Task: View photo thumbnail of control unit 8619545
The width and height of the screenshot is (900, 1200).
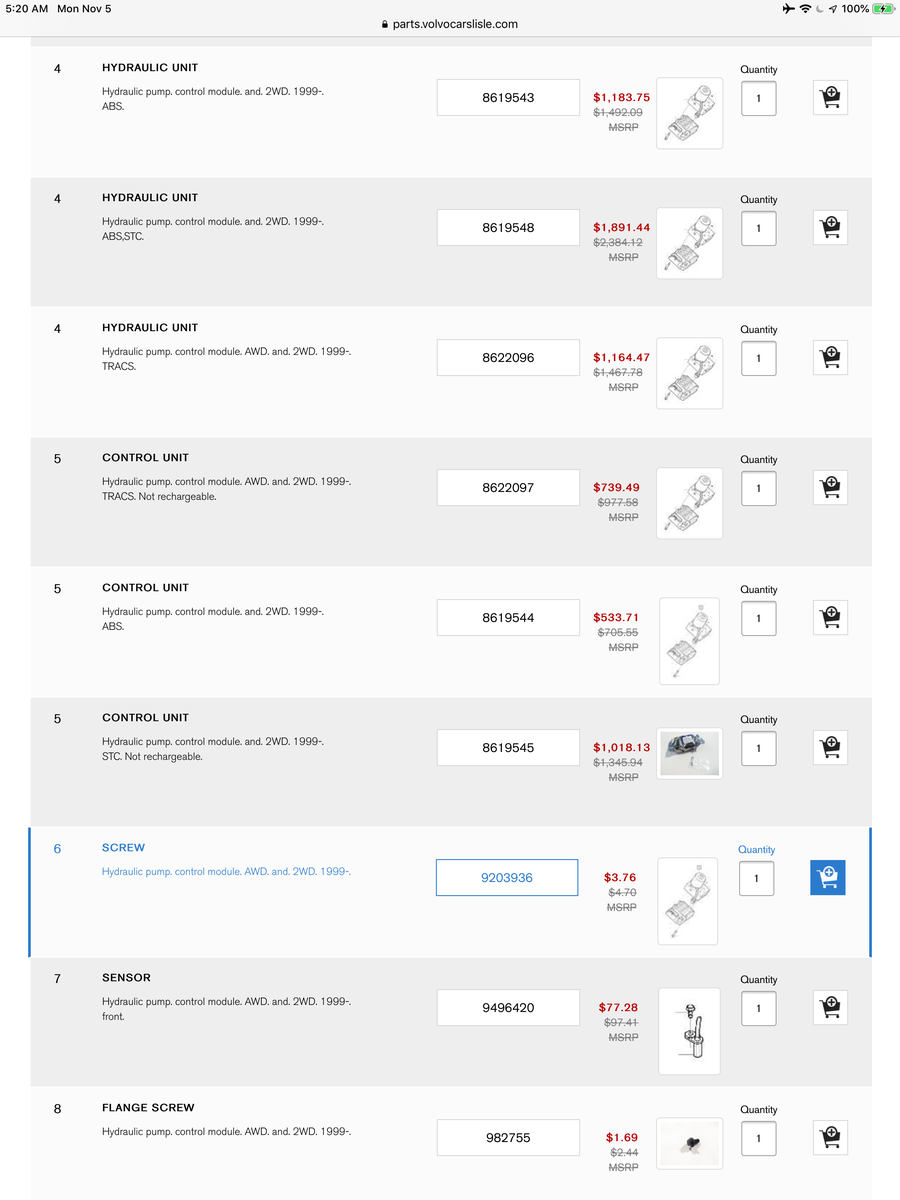Action: click(x=689, y=754)
